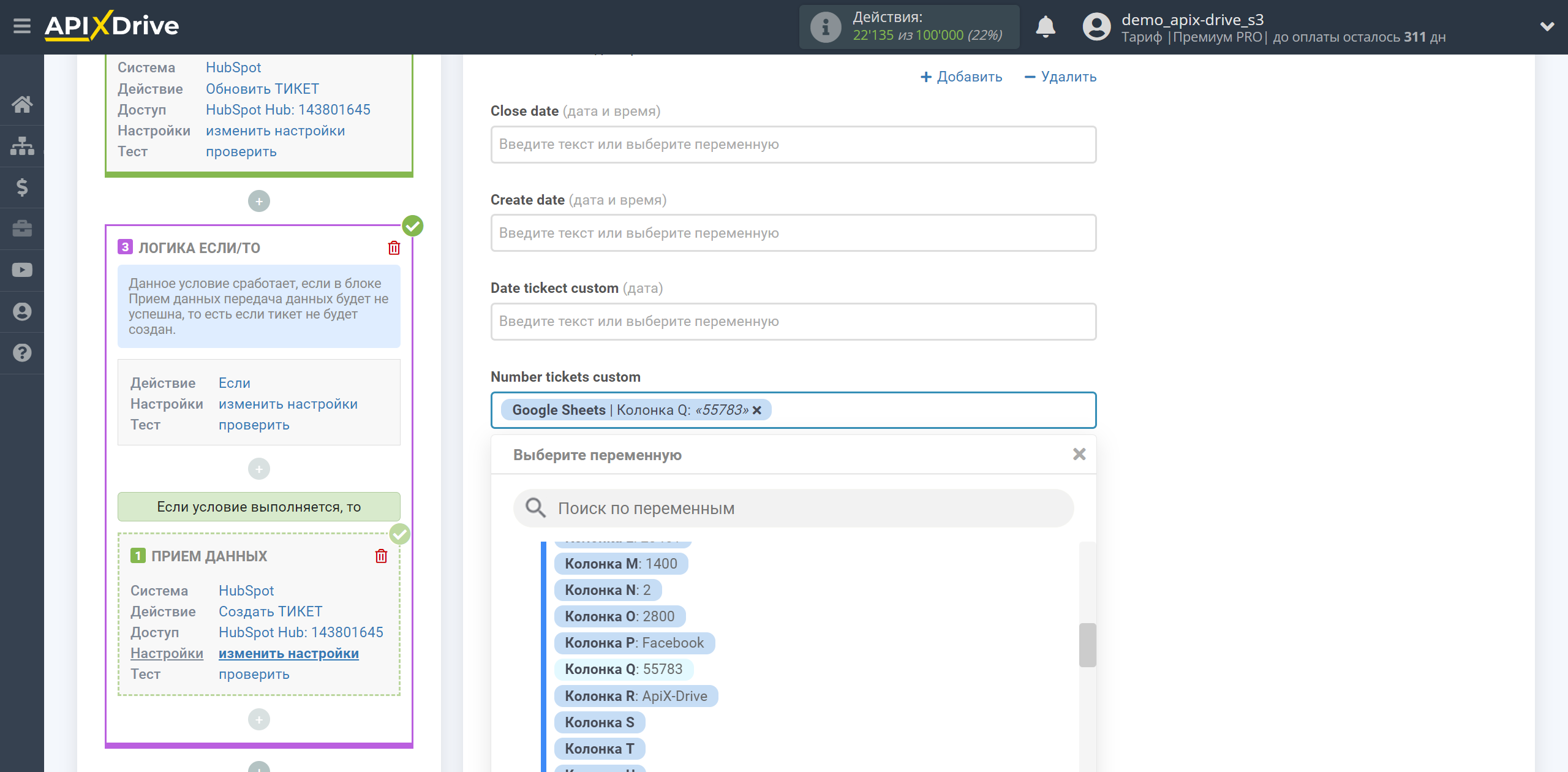
Task: Open the profile sidebar icon
Action: coord(22,312)
